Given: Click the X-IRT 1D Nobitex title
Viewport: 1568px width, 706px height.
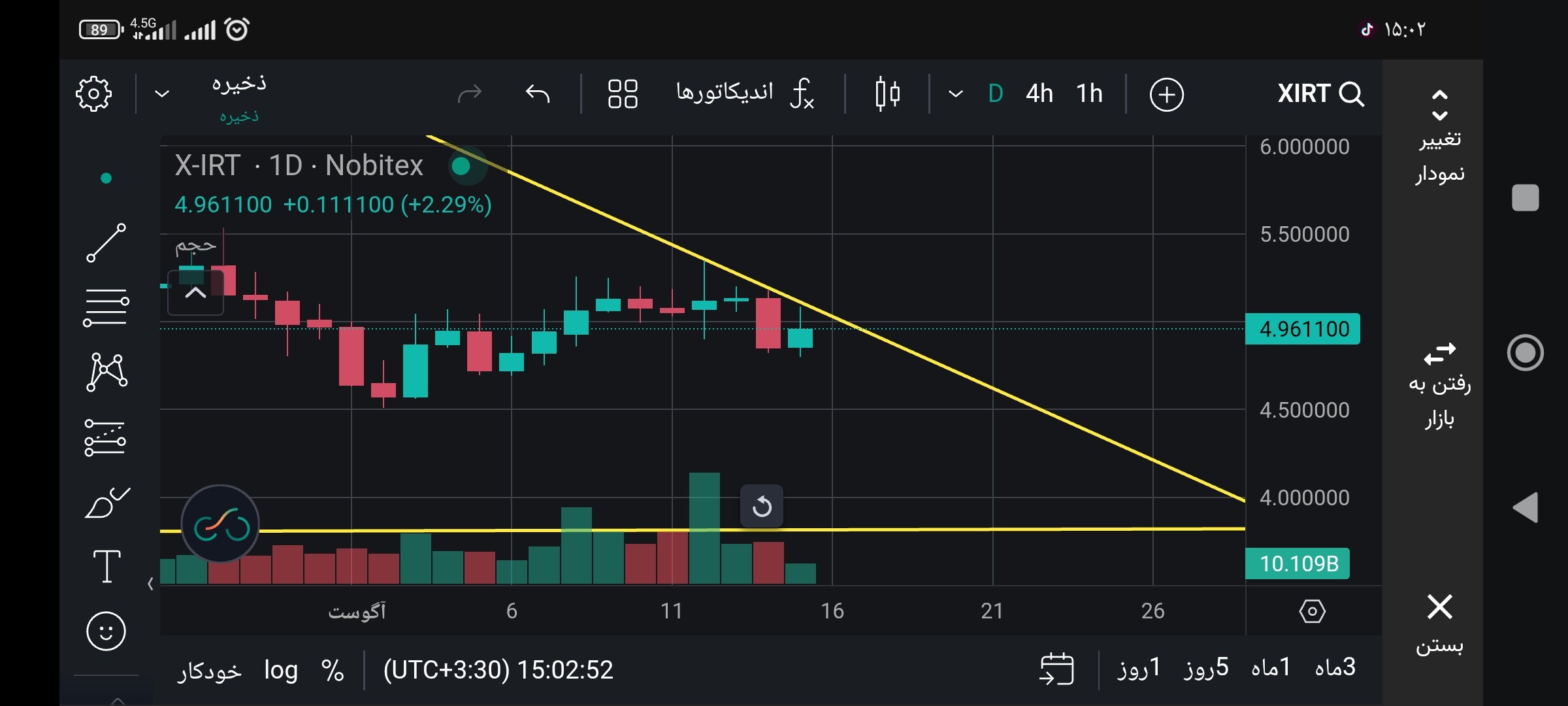Looking at the screenshot, I should click(x=299, y=165).
